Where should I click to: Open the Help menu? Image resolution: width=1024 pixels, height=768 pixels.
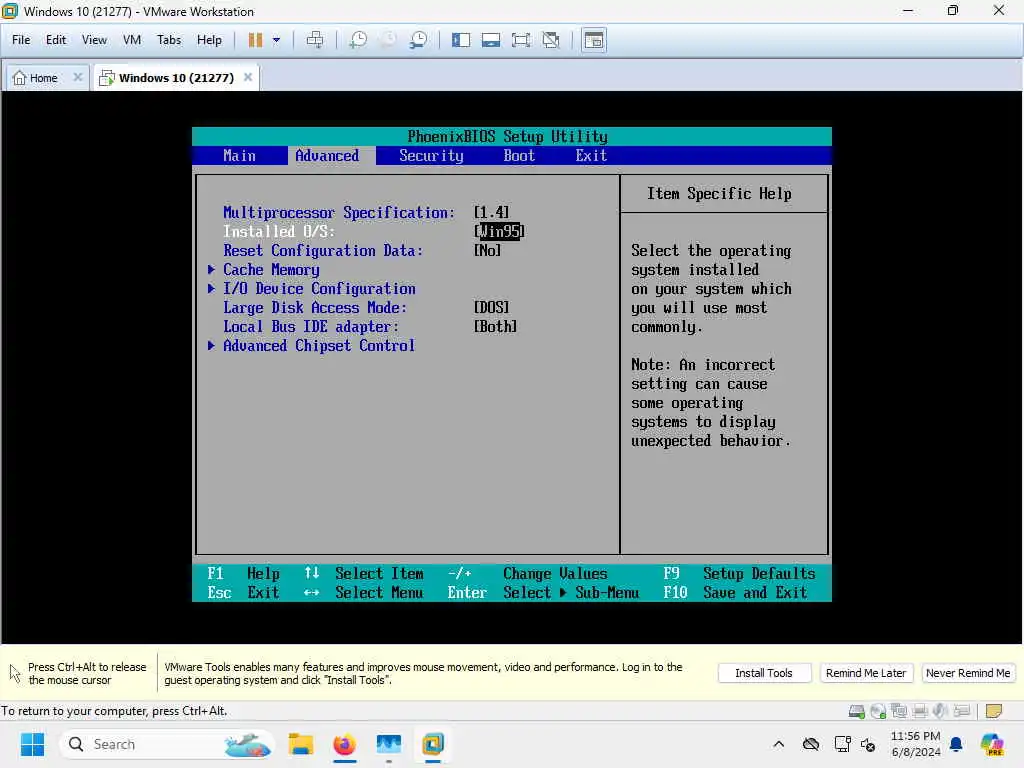pos(209,40)
